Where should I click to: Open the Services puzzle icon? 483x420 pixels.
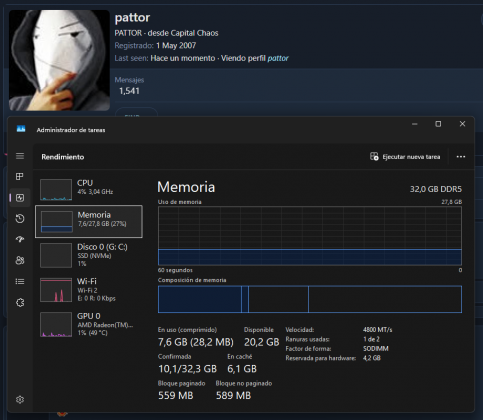coord(20,303)
